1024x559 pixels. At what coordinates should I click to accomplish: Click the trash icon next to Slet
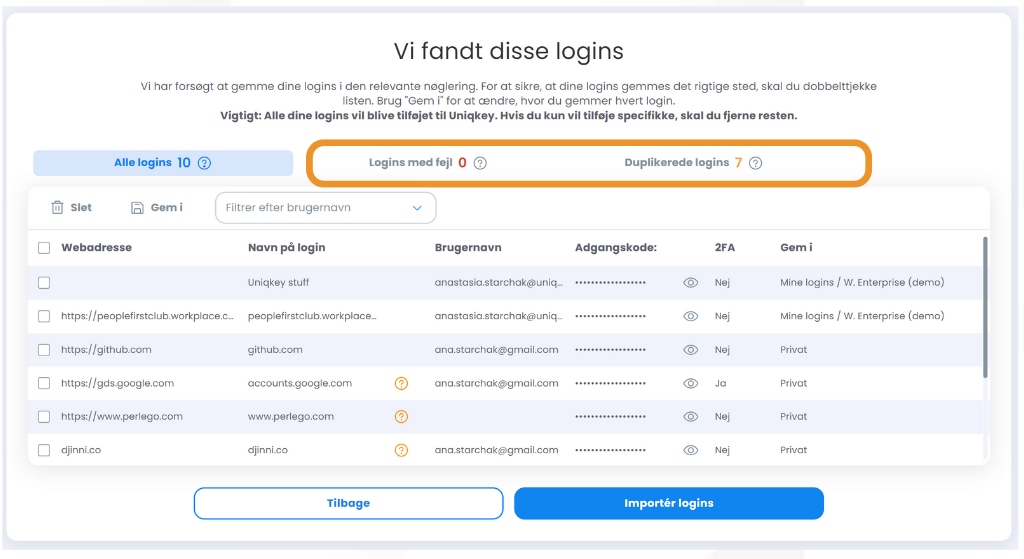coord(57,208)
